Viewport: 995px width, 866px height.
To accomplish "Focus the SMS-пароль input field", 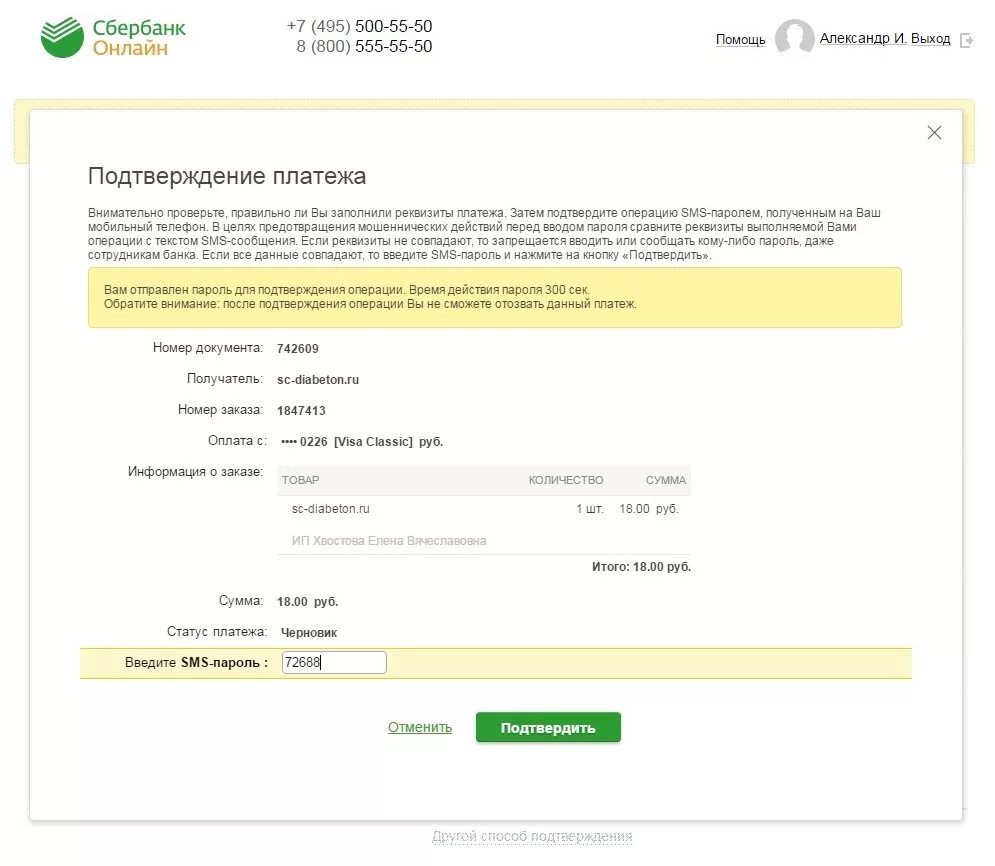I will [334, 662].
